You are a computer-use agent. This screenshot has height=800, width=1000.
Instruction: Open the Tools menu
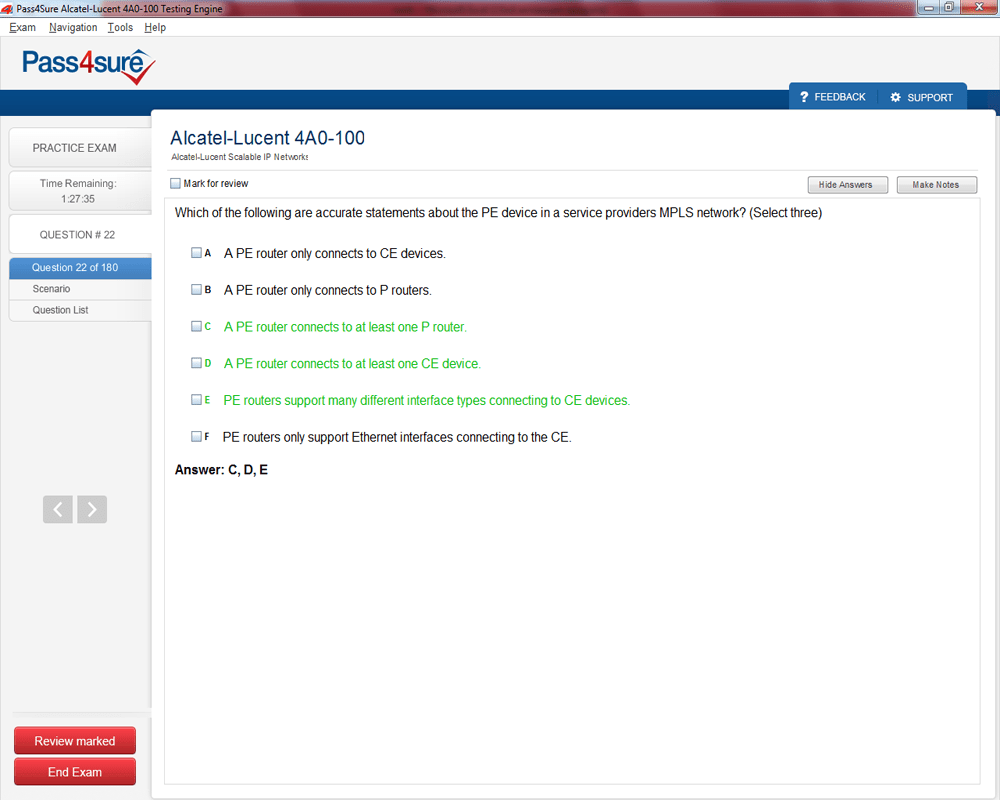[x=120, y=28]
